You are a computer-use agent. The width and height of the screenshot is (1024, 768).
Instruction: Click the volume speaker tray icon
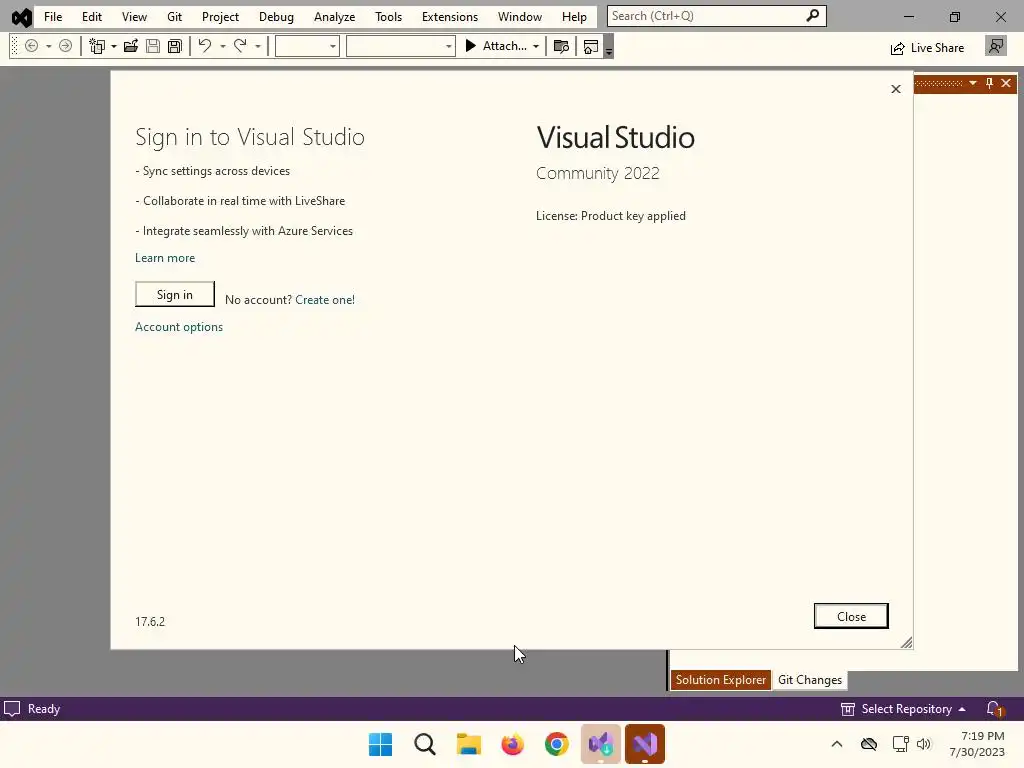click(x=923, y=744)
